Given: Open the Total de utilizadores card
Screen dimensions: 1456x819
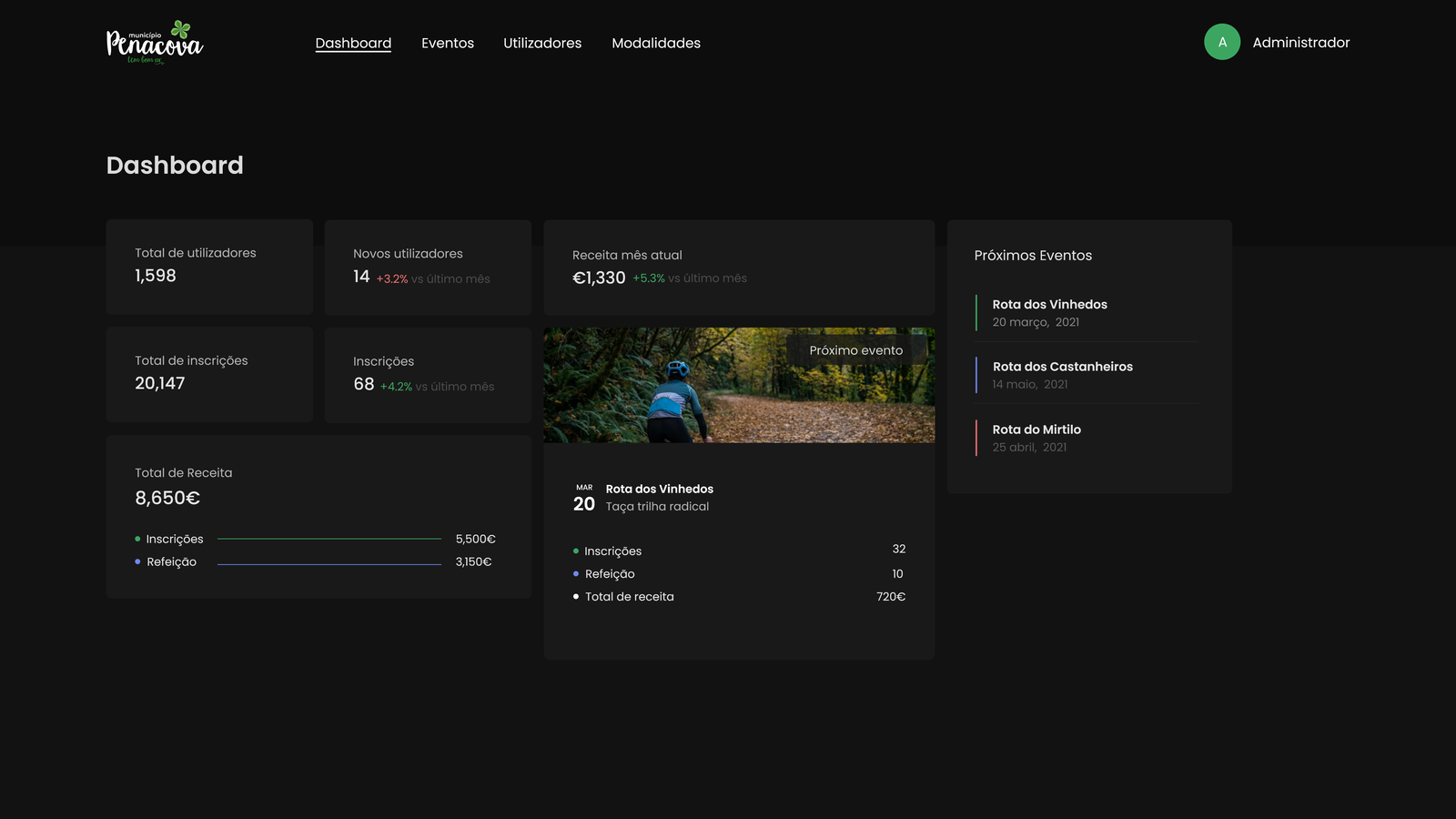Looking at the screenshot, I should (209, 267).
